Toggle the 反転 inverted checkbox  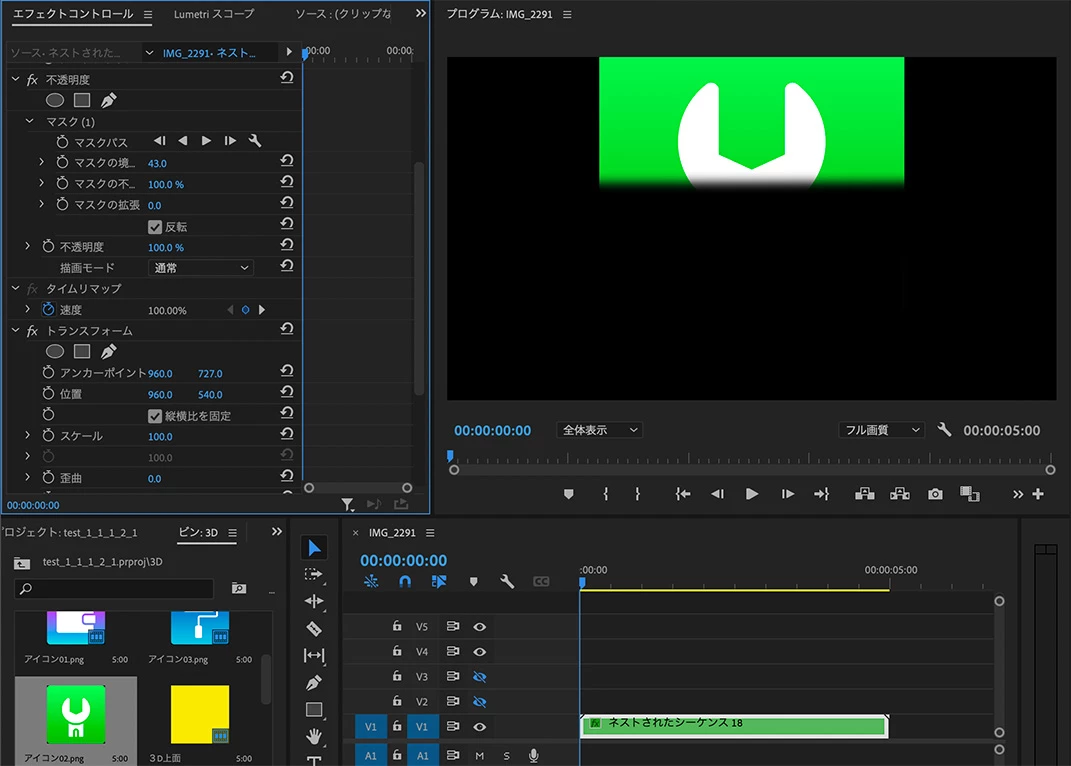pyautogui.click(x=155, y=227)
